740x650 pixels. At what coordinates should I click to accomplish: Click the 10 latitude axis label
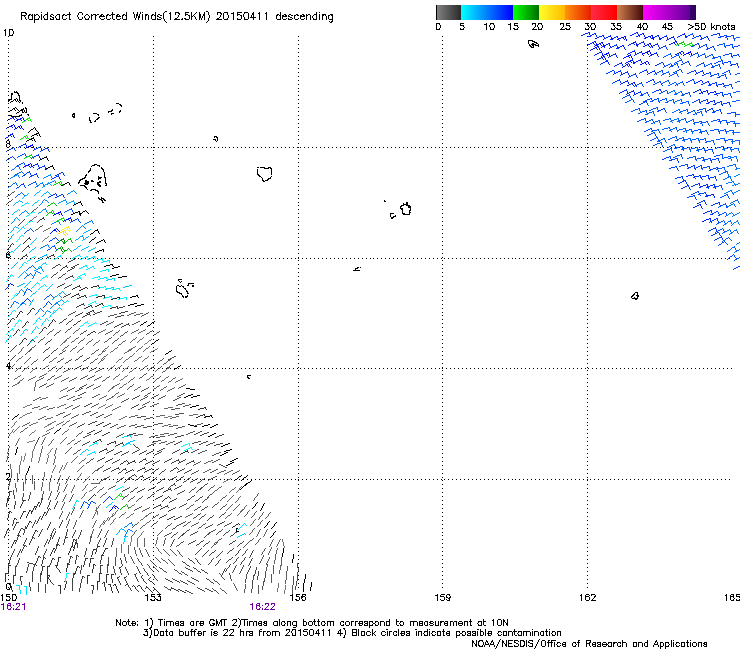point(8,33)
